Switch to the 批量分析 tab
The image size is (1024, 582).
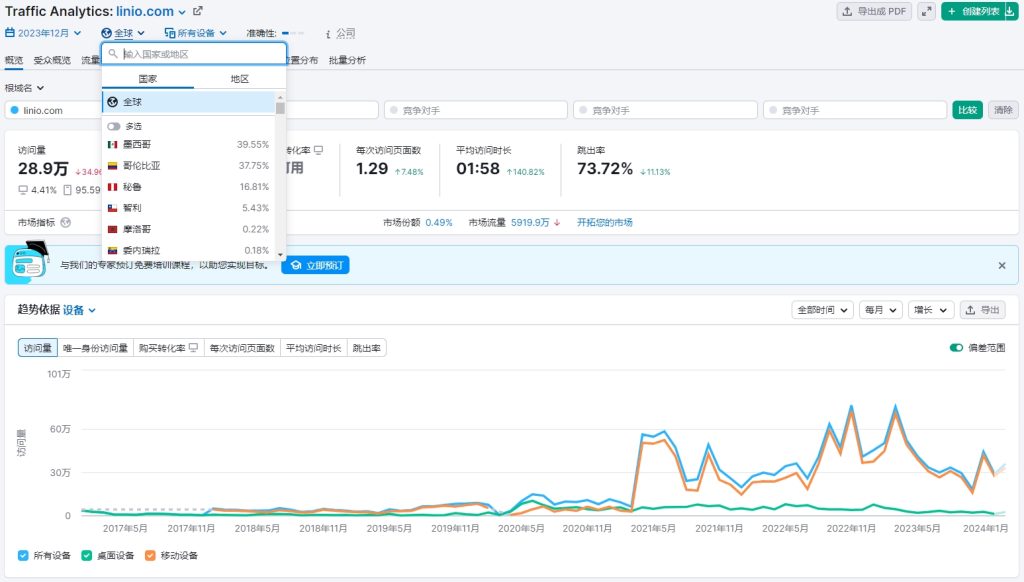pyautogui.click(x=347, y=60)
